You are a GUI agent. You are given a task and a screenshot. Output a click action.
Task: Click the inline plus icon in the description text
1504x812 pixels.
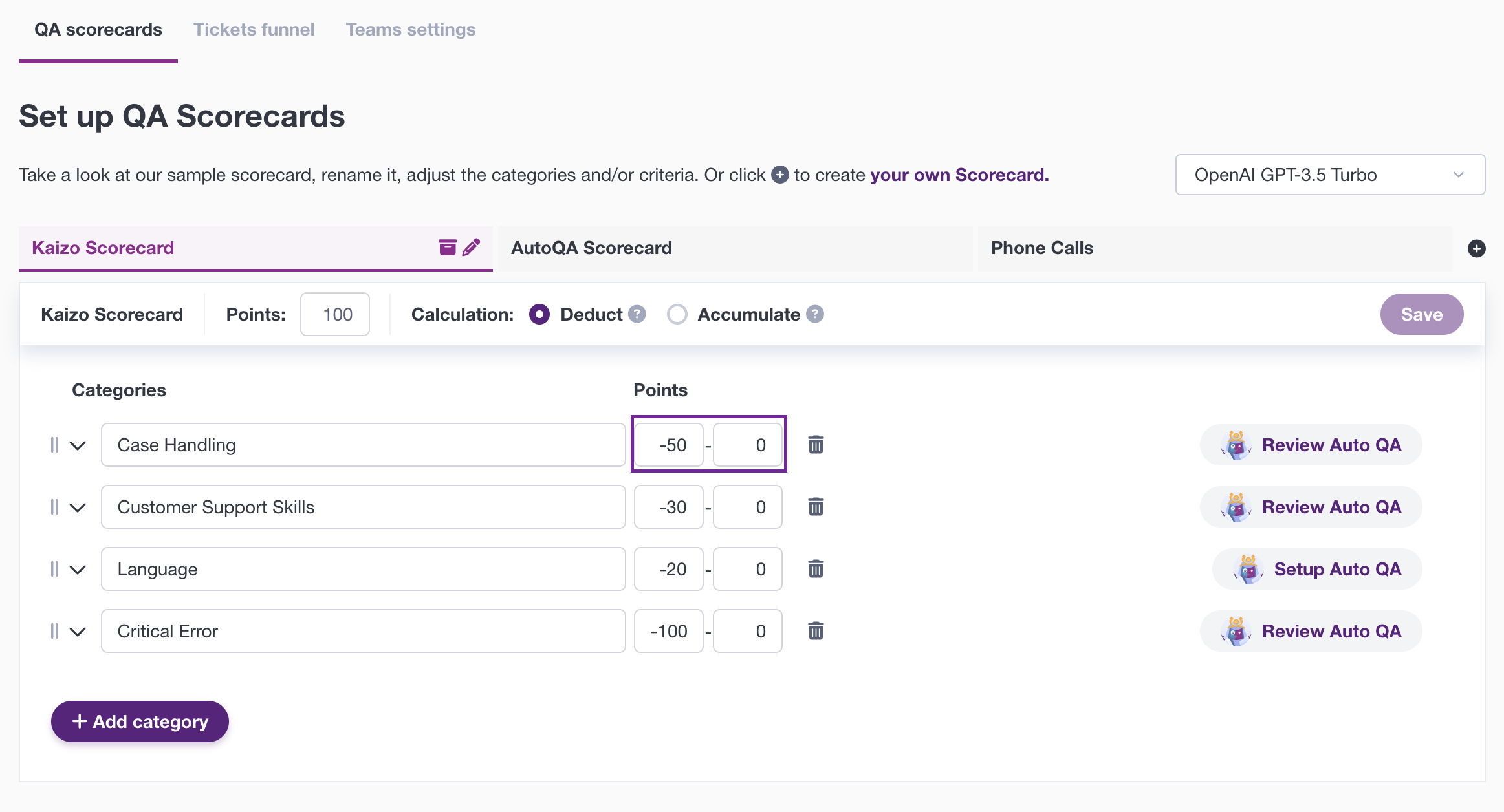pos(780,175)
